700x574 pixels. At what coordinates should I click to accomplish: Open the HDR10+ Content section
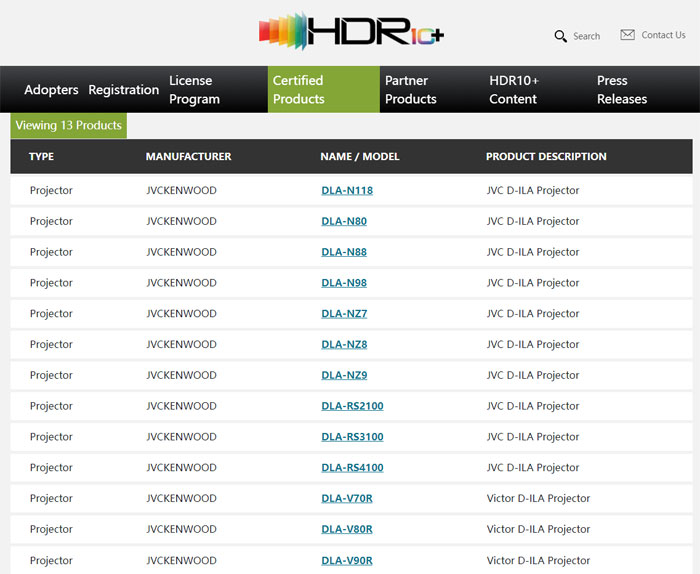[x=514, y=90]
